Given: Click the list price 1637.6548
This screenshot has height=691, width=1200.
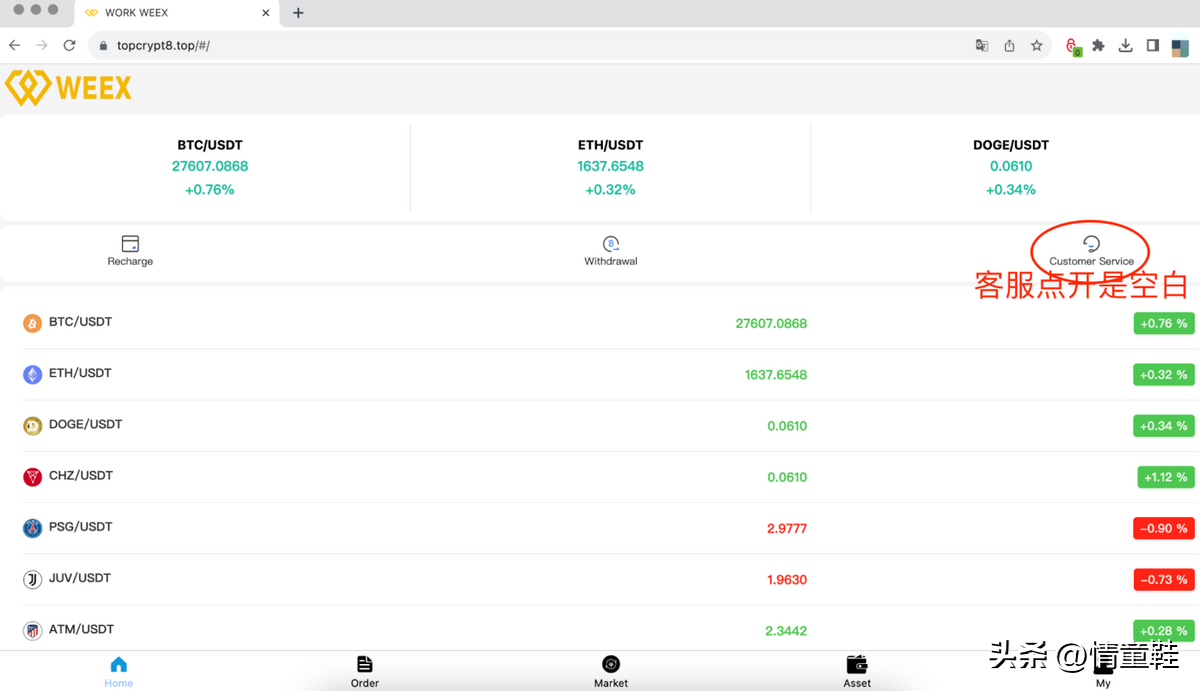Looking at the screenshot, I should (776, 375).
